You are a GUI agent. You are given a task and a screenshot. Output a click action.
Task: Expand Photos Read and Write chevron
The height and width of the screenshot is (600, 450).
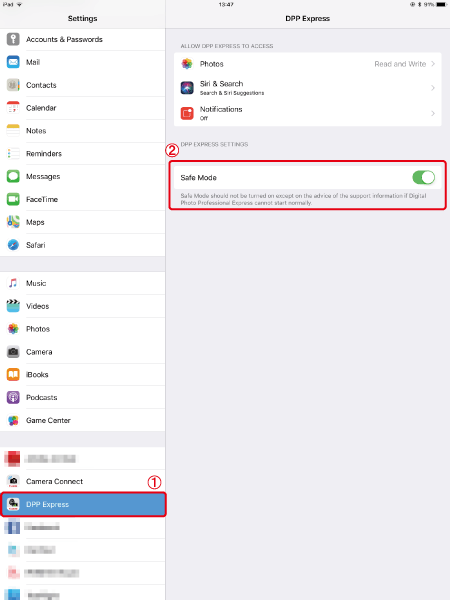[x=433, y=64]
